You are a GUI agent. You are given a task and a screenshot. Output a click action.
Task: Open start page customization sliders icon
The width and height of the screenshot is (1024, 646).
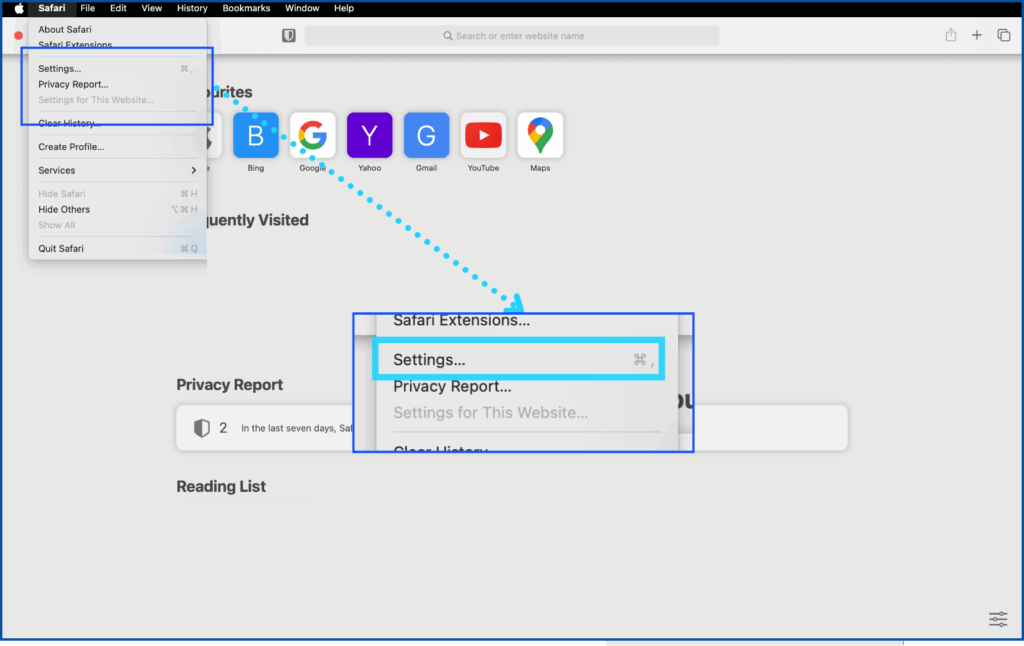pyautogui.click(x=998, y=619)
